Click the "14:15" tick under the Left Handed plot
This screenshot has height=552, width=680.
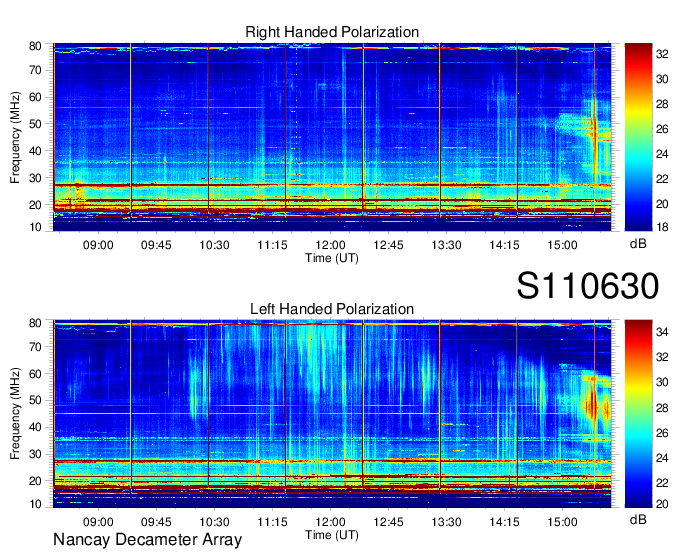504,522
